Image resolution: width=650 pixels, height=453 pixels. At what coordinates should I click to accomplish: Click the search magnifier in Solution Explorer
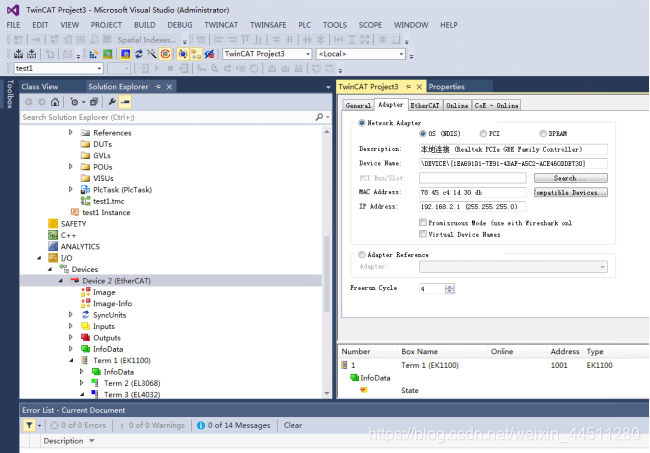[319, 117]
